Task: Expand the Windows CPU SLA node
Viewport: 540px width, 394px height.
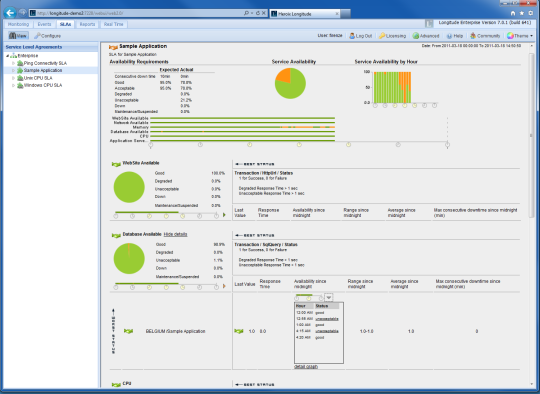Action: (x=14, y=85)
